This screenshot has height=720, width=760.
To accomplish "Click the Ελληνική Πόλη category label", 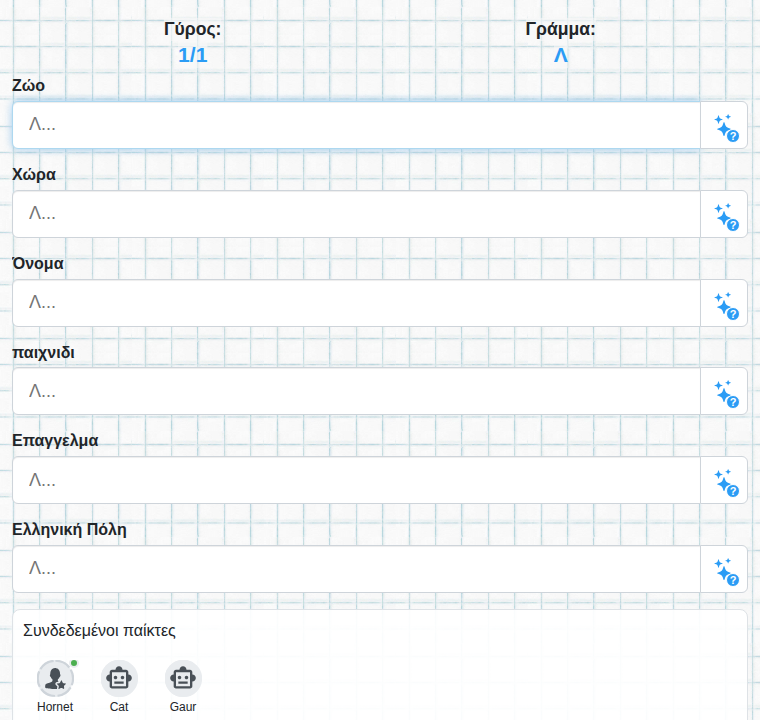I will (69, 529).
